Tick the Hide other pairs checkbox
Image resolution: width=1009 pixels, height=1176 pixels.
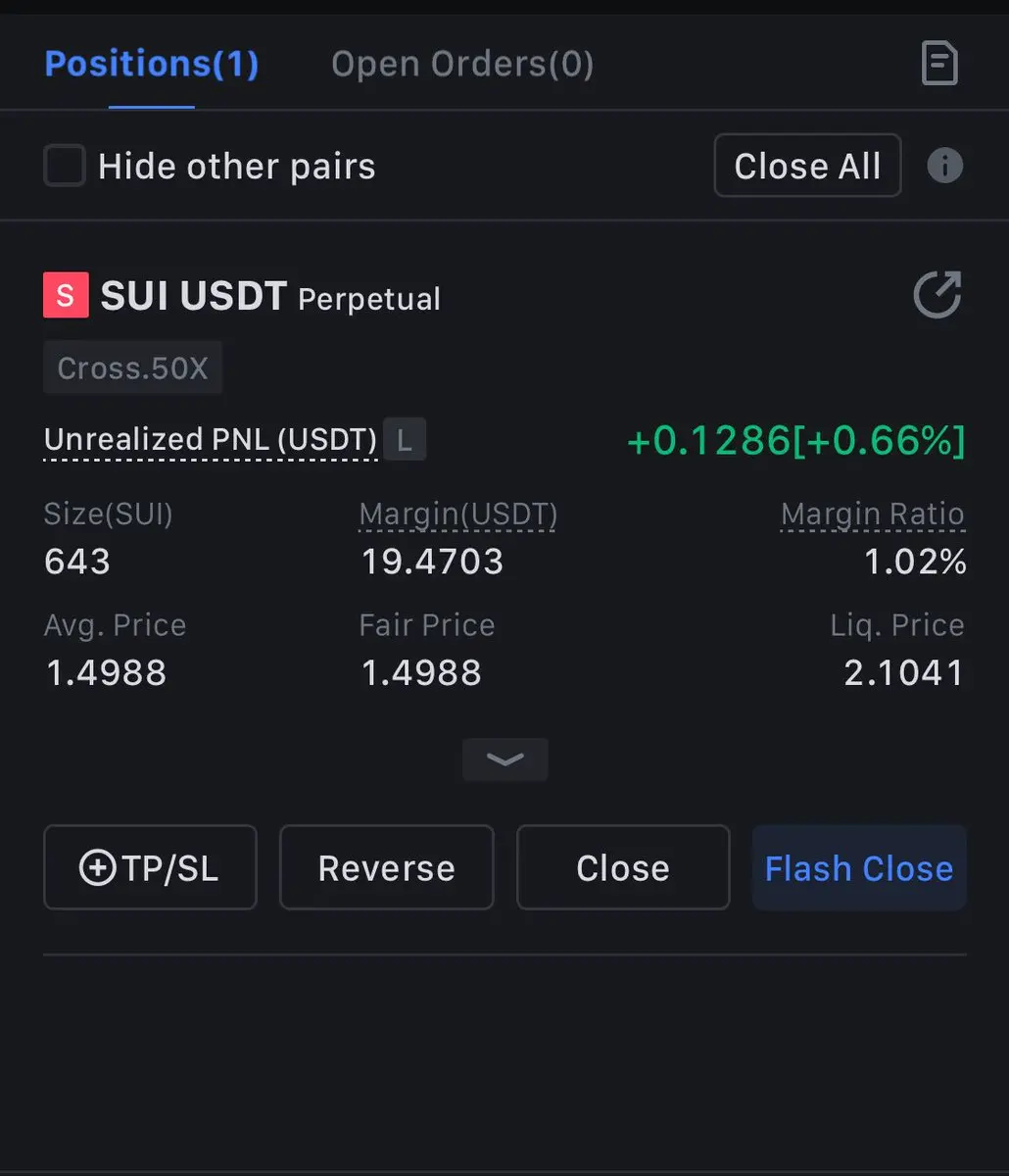tap(65, 166)
